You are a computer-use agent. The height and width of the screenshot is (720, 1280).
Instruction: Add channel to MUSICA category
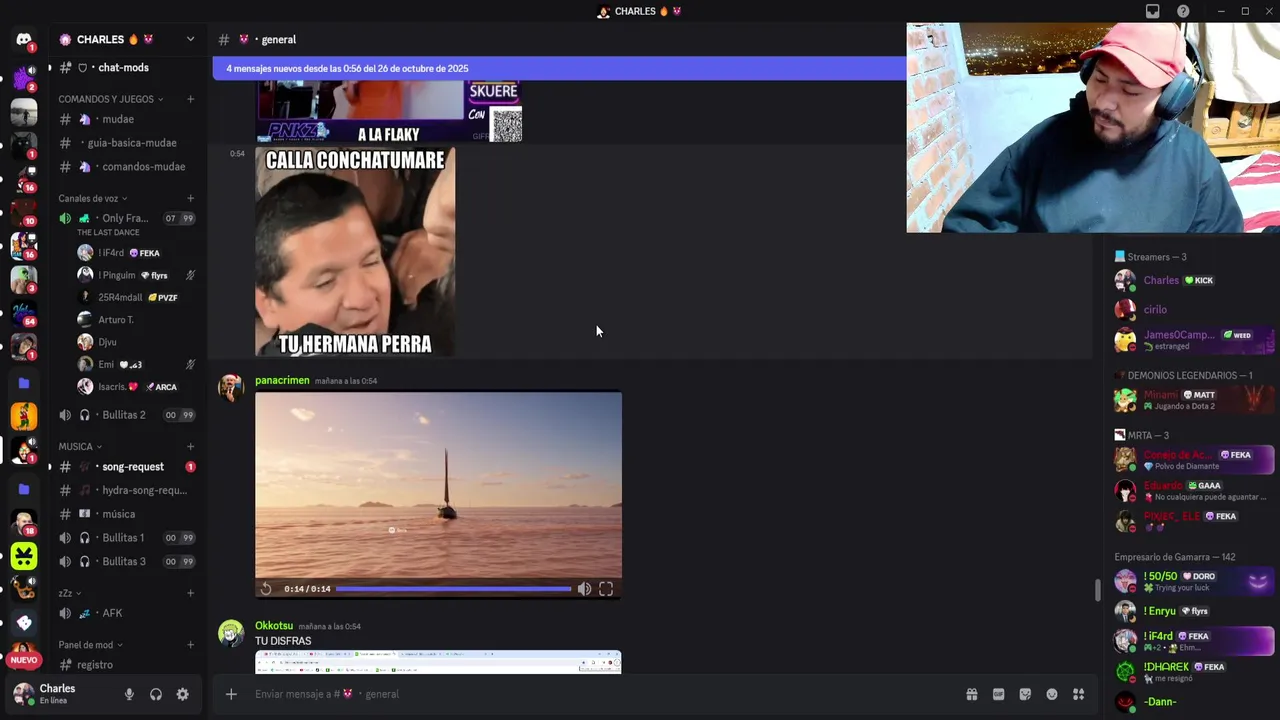(190, 446)
